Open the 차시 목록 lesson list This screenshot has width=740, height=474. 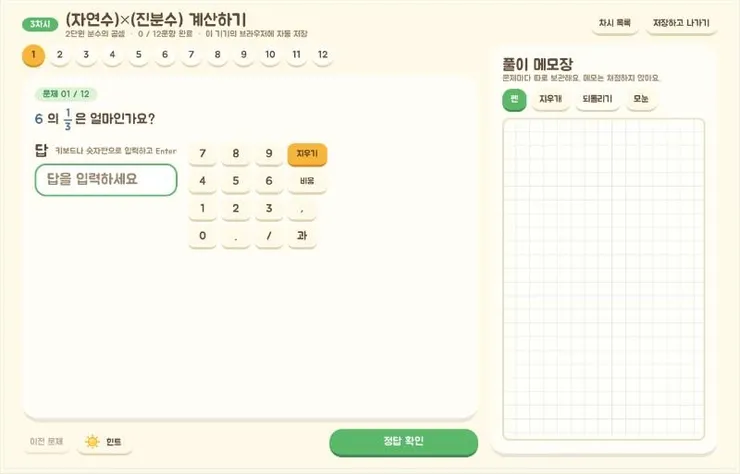(615, 23)
